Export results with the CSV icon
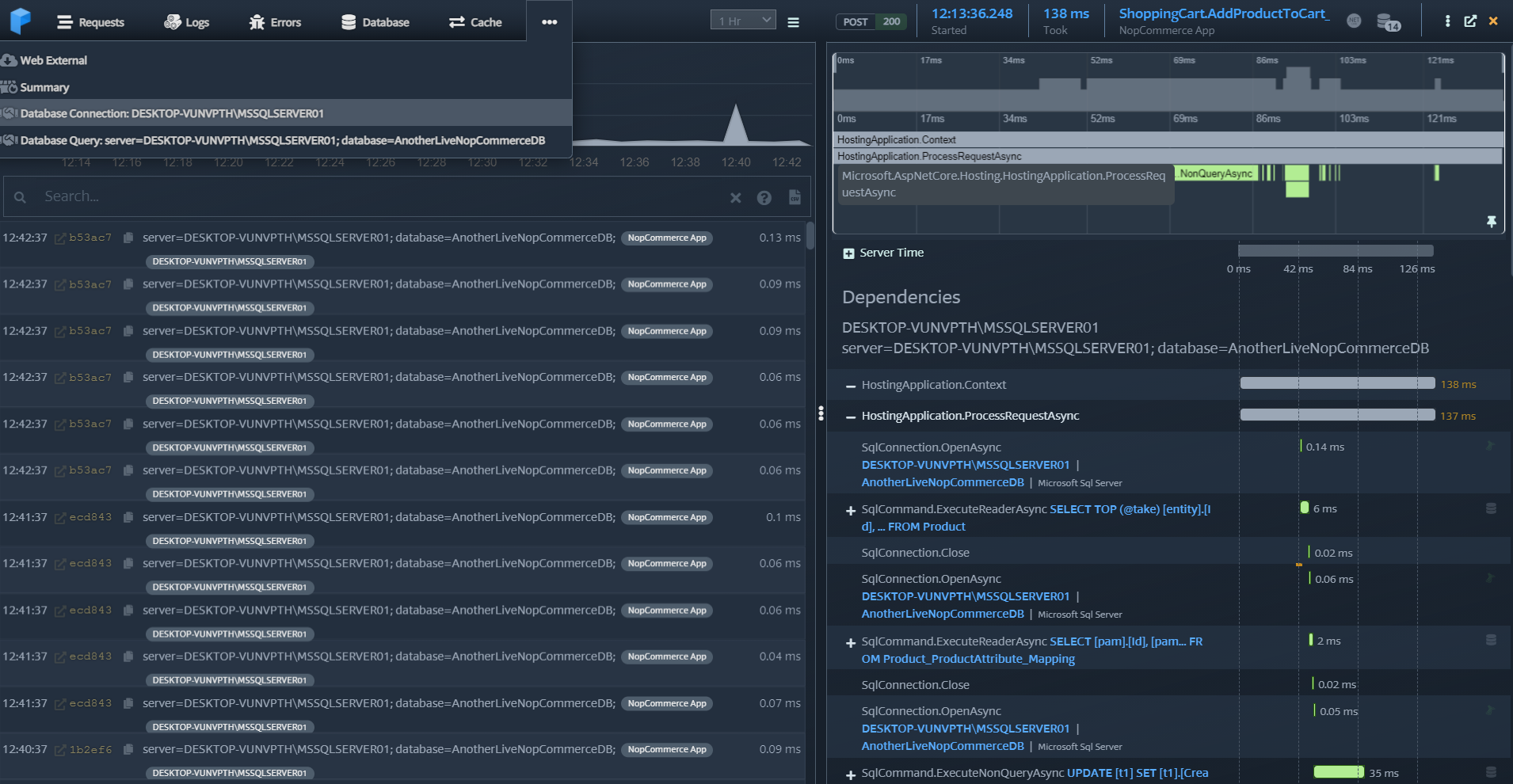This screenshot has height=784, width=1513. click(x=795, y=197)
